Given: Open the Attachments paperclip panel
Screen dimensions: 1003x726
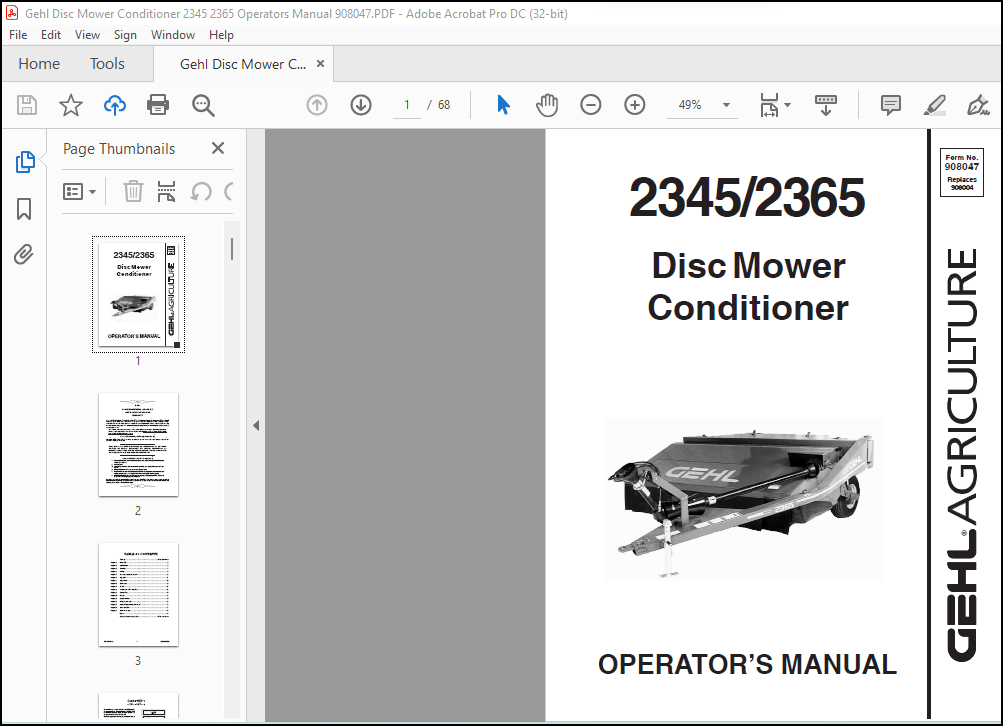Looking at the screenshot, I should tap(24, 255).
